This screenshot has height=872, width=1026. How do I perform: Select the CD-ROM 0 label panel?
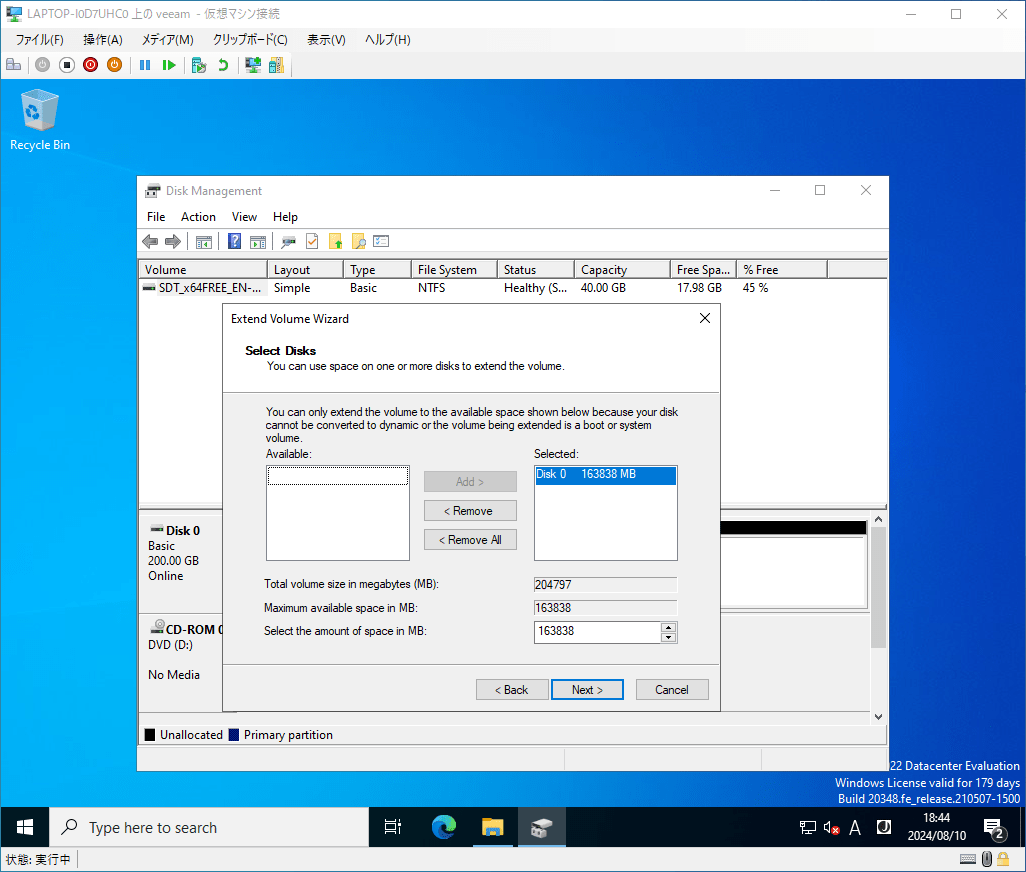181,663
